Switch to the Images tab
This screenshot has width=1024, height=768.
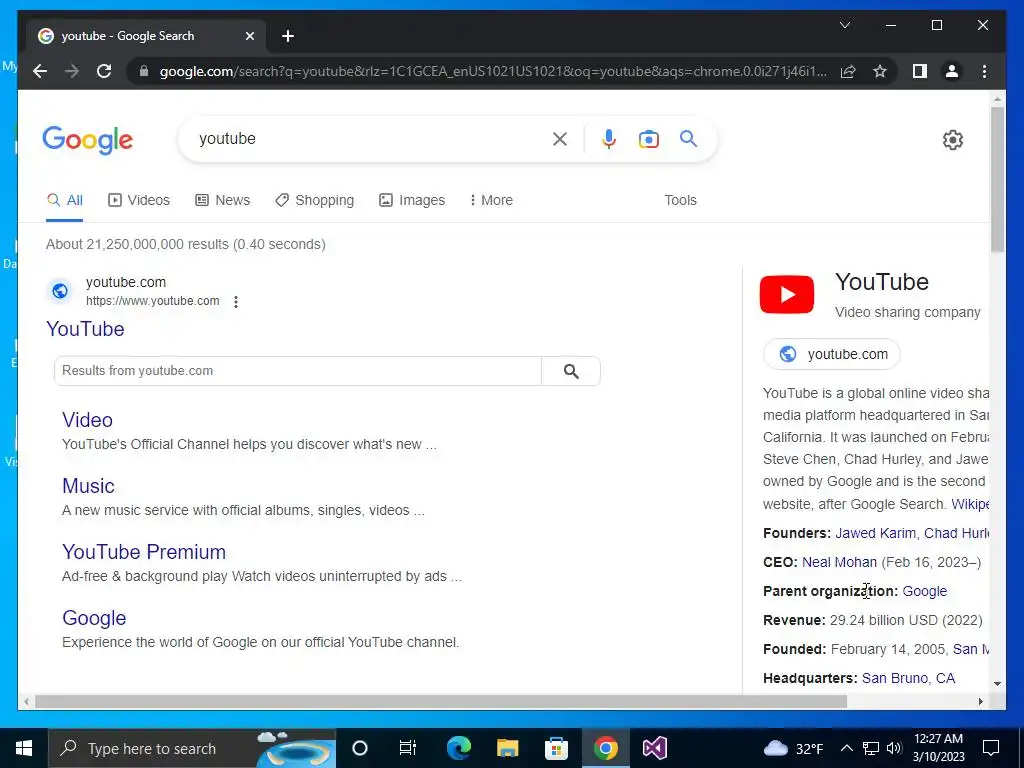click(x=412, y=200)
